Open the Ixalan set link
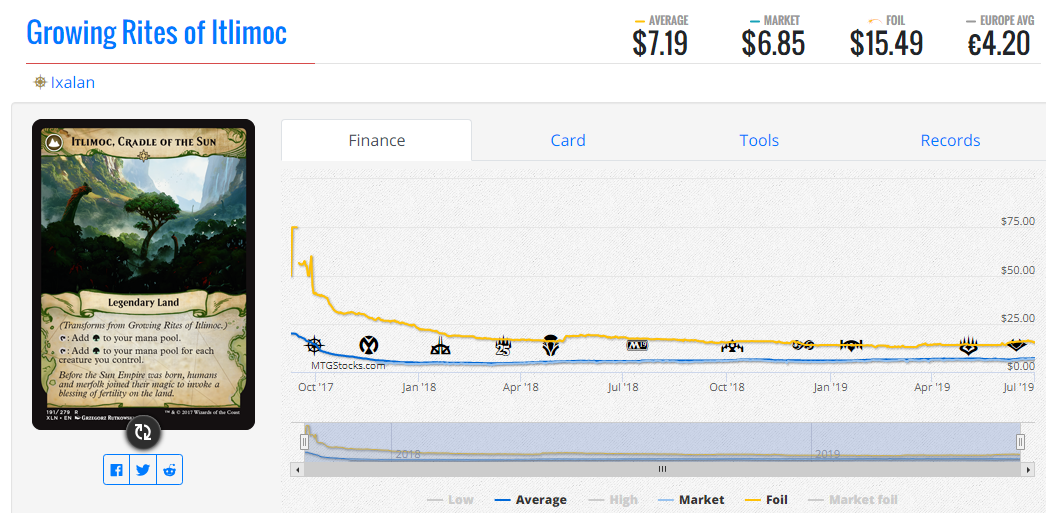1046x513 pixels. tap(73, 83)
